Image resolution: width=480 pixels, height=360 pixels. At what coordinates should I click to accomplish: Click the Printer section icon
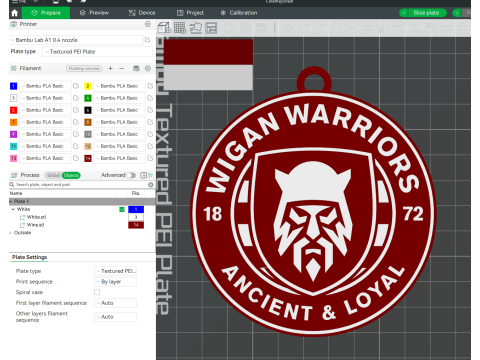click(14, 24)
